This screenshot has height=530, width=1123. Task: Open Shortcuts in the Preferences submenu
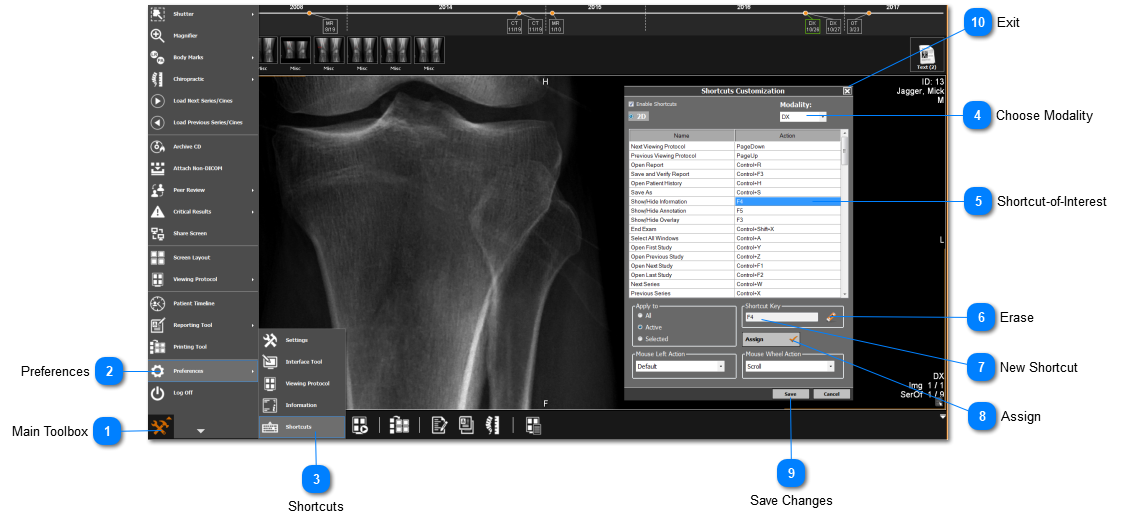pyautogui.click(x=300, y=427)
